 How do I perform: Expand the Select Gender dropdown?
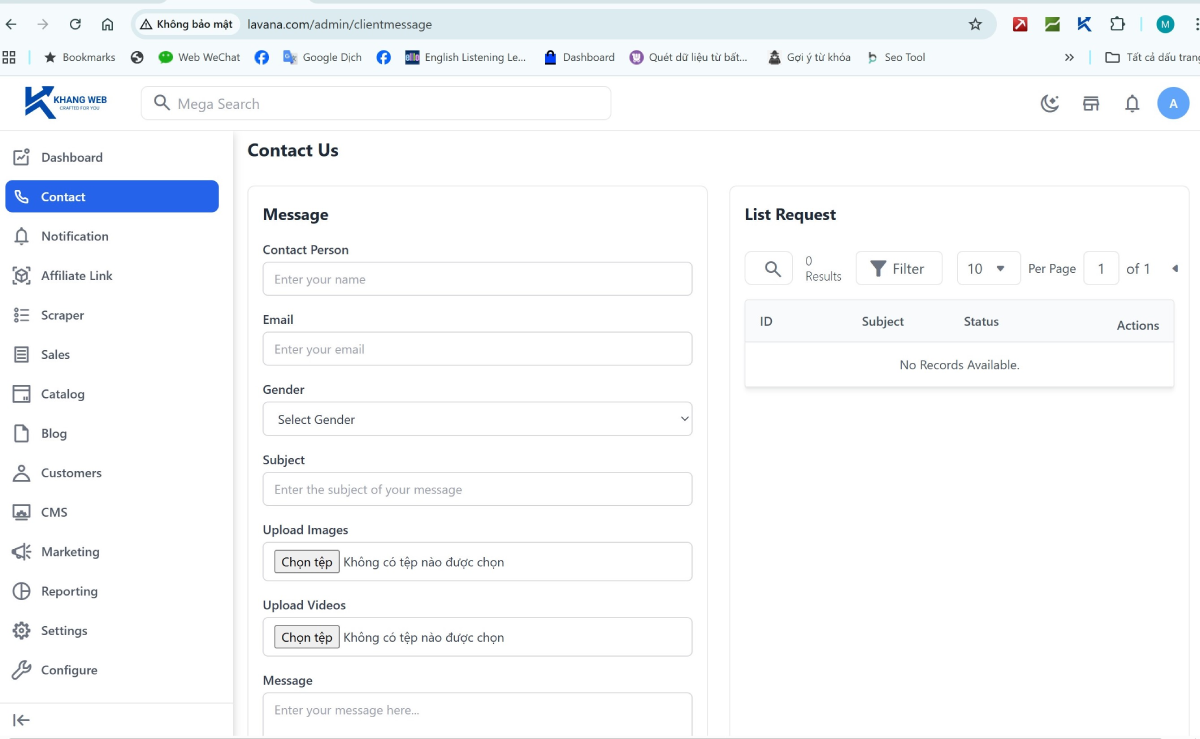click(477, 419)
